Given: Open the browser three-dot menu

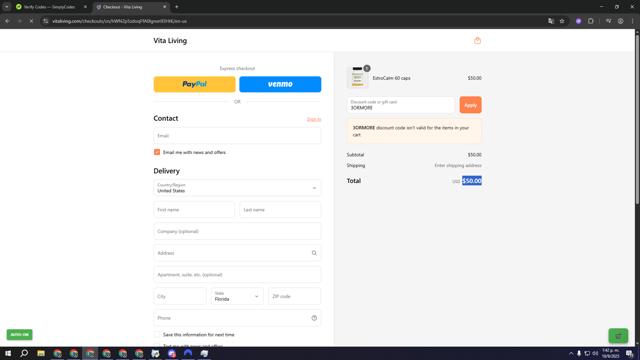Looking at the screenshot, I should coord(633,21).
